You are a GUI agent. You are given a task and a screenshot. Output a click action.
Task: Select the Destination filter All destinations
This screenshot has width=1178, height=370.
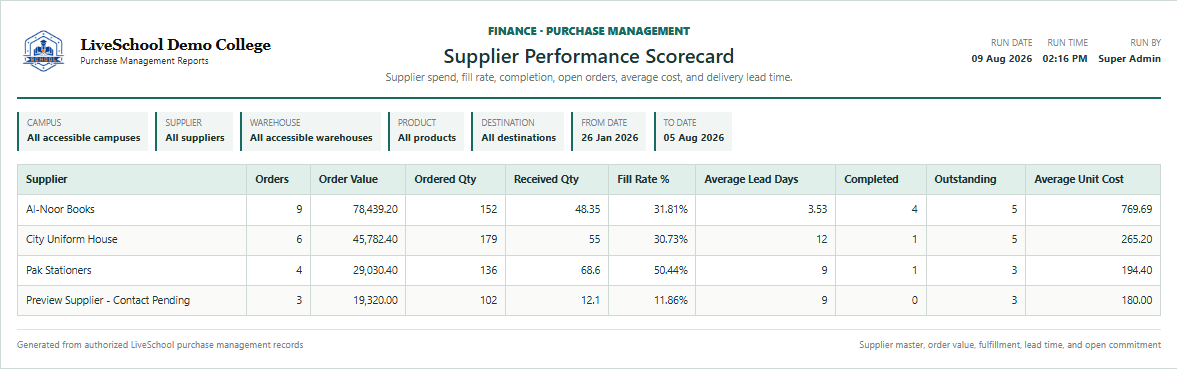[x=518, y=132]
